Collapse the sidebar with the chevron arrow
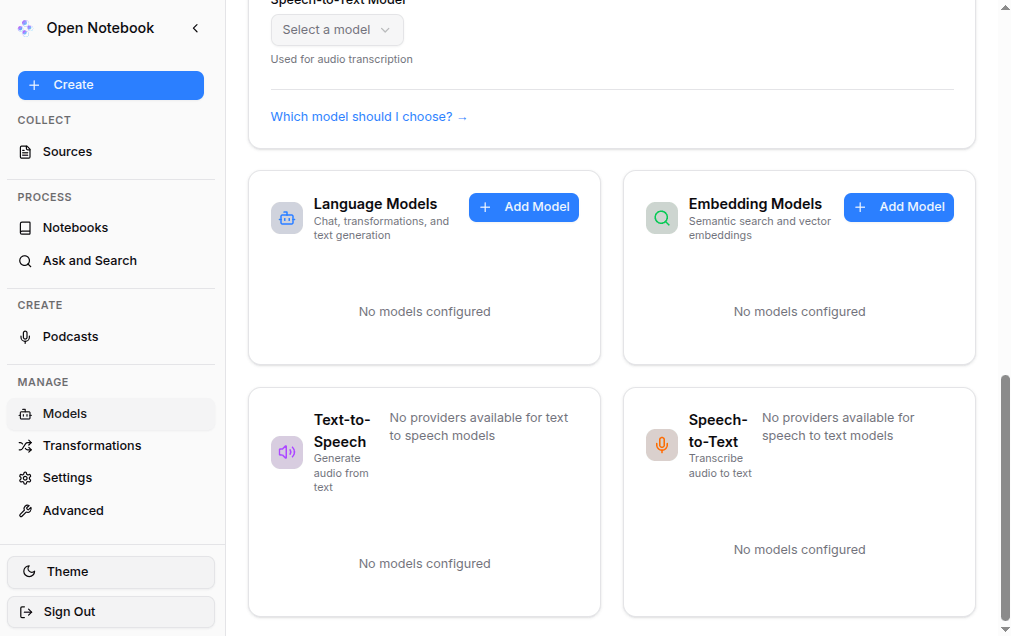The height and width of the screenshot is (636, 1011). [195, 28]
